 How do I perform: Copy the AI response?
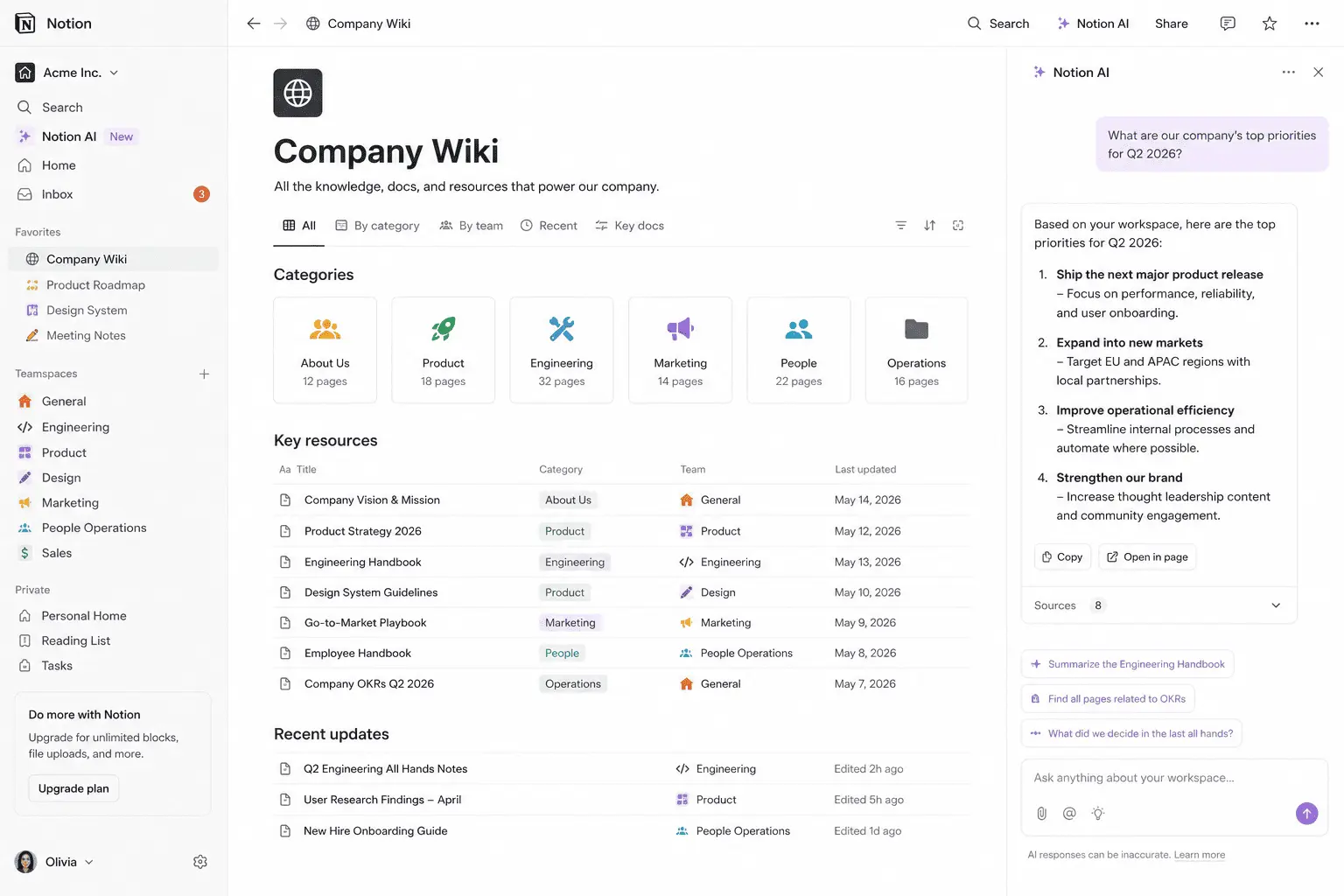pyautogui.click(x=1062, y=557)
